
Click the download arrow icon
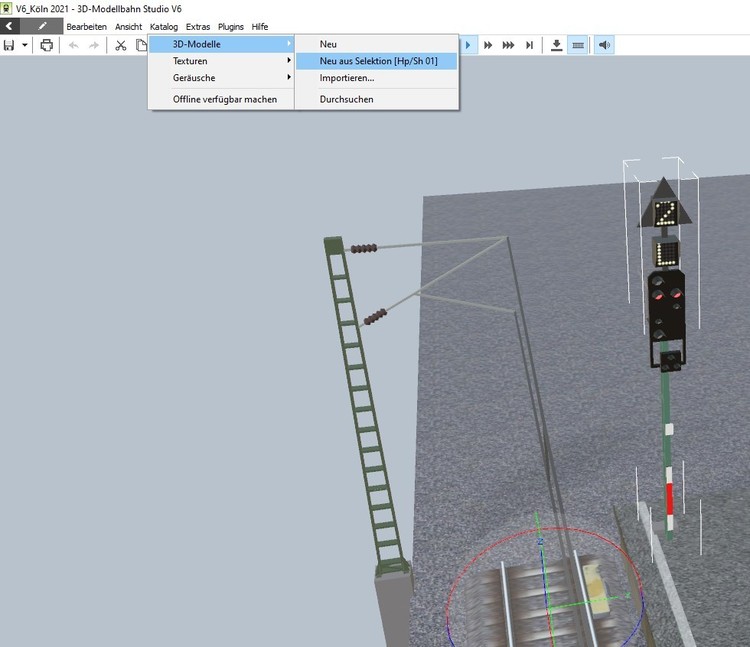[x=557, y=45]
